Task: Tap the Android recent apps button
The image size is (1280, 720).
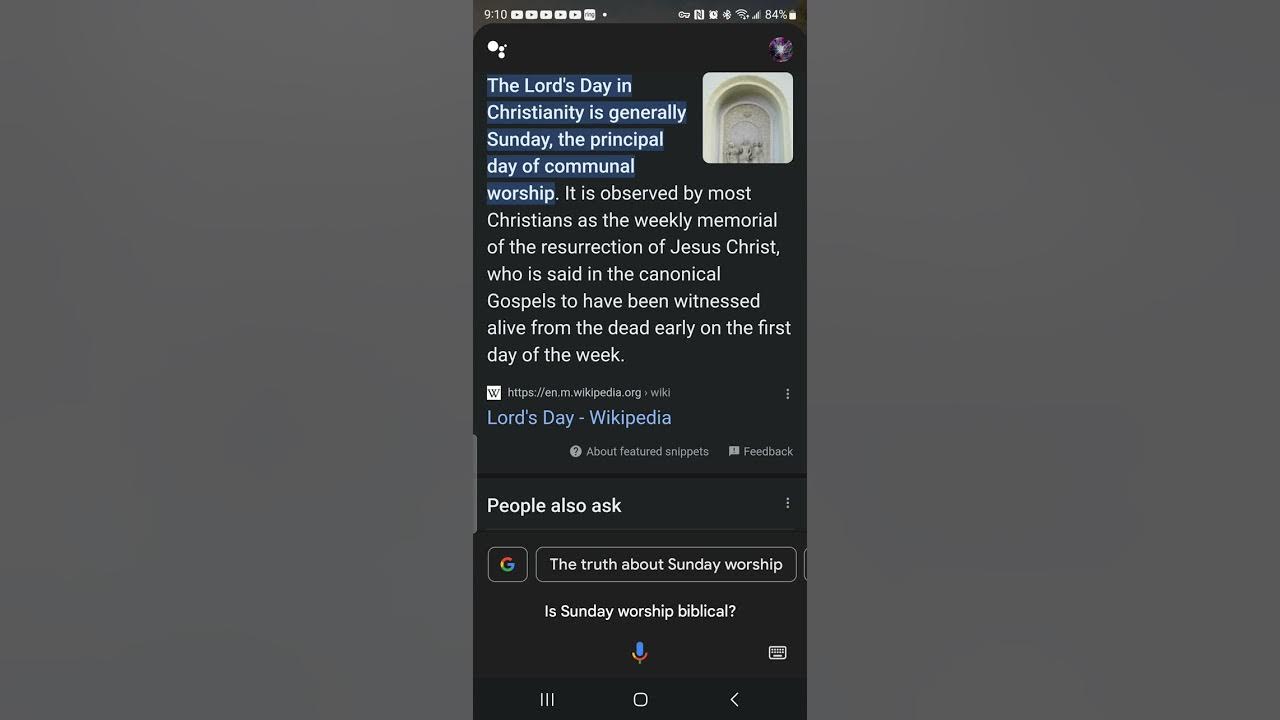Action: tap(547, 700)
